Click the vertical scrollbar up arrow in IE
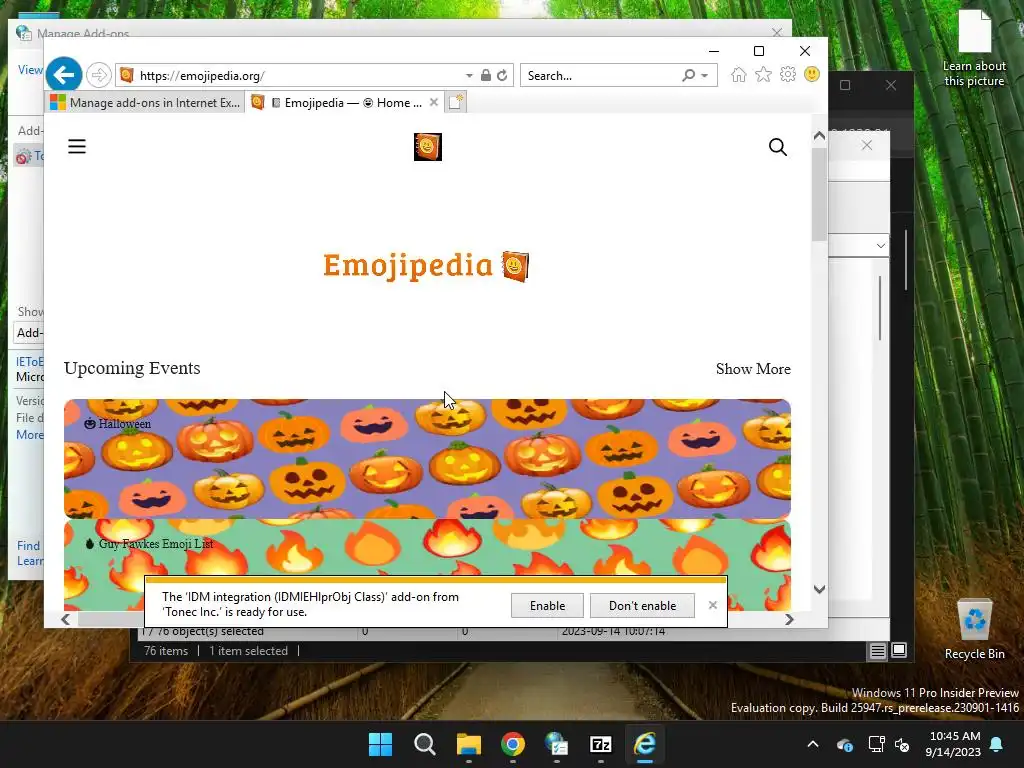The image size is (1024, 768). 819,136
